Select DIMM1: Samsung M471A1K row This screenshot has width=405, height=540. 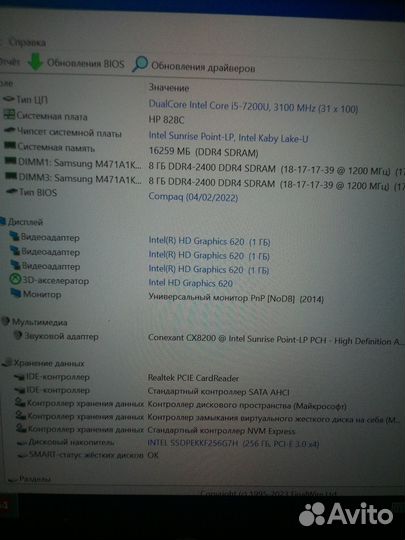tap(80, 163)
